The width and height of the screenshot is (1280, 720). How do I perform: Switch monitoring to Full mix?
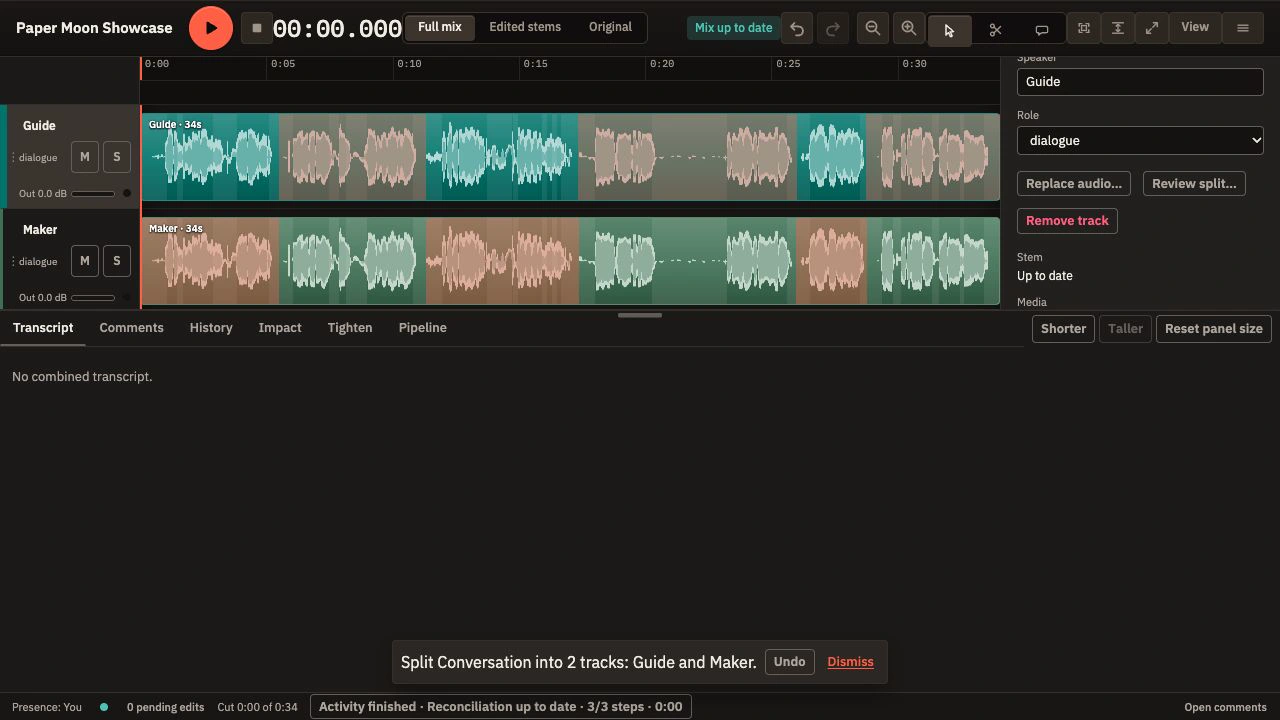tap(440, 27)
